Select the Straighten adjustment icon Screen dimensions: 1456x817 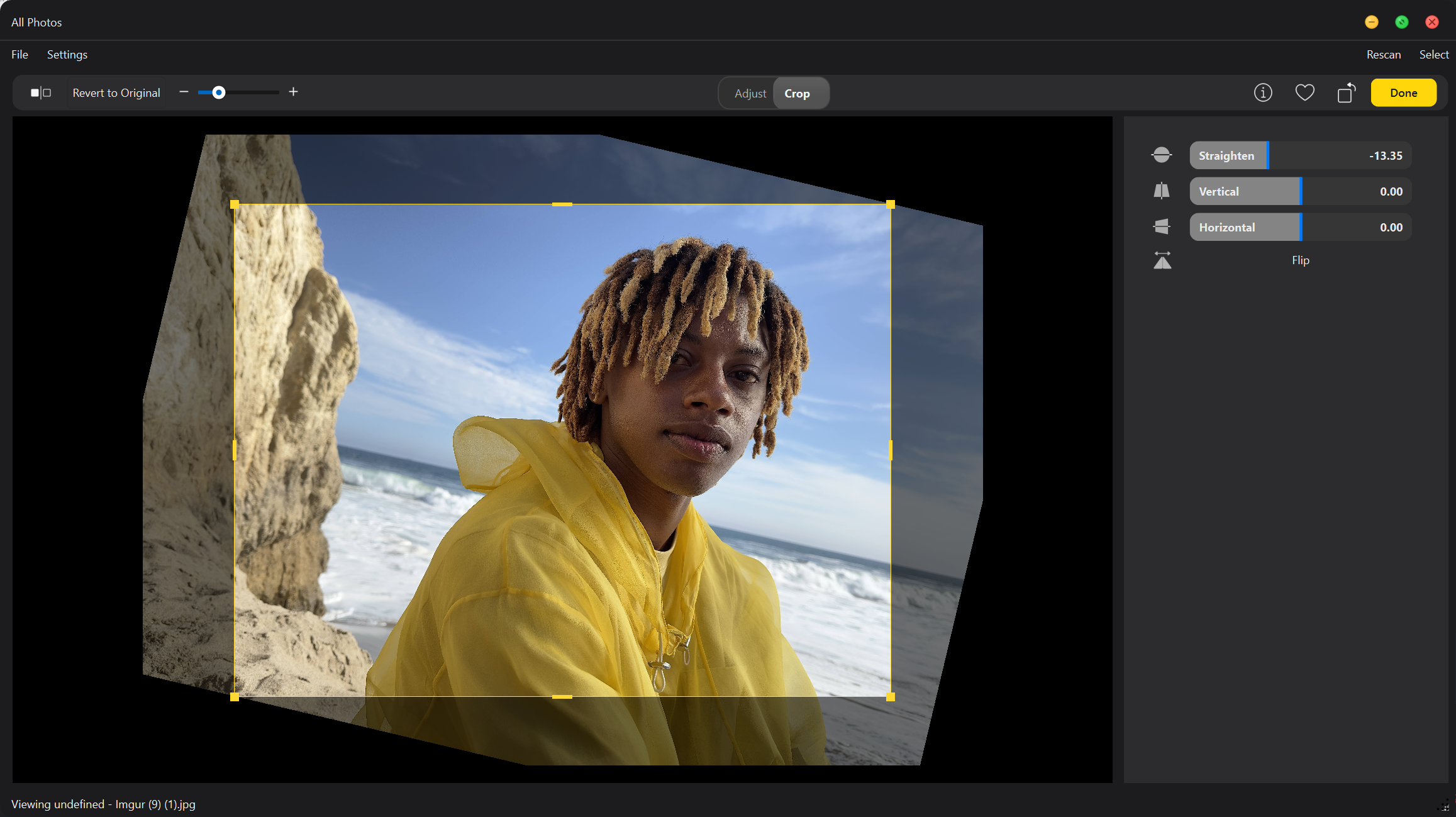pos(1161,154)
